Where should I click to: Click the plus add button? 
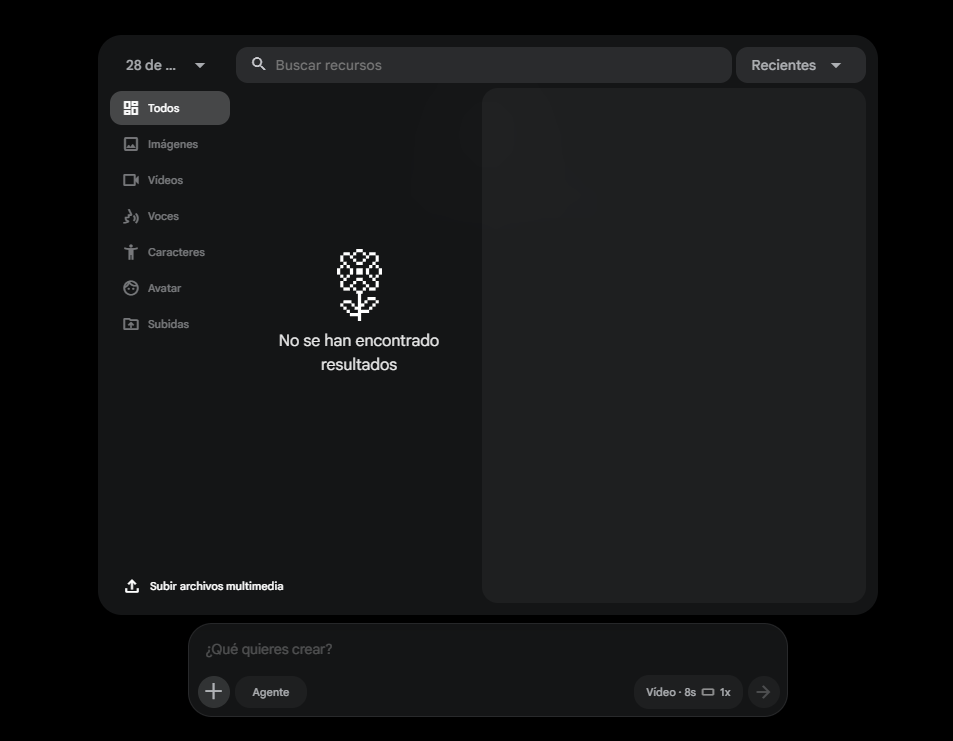click(213, 692)
